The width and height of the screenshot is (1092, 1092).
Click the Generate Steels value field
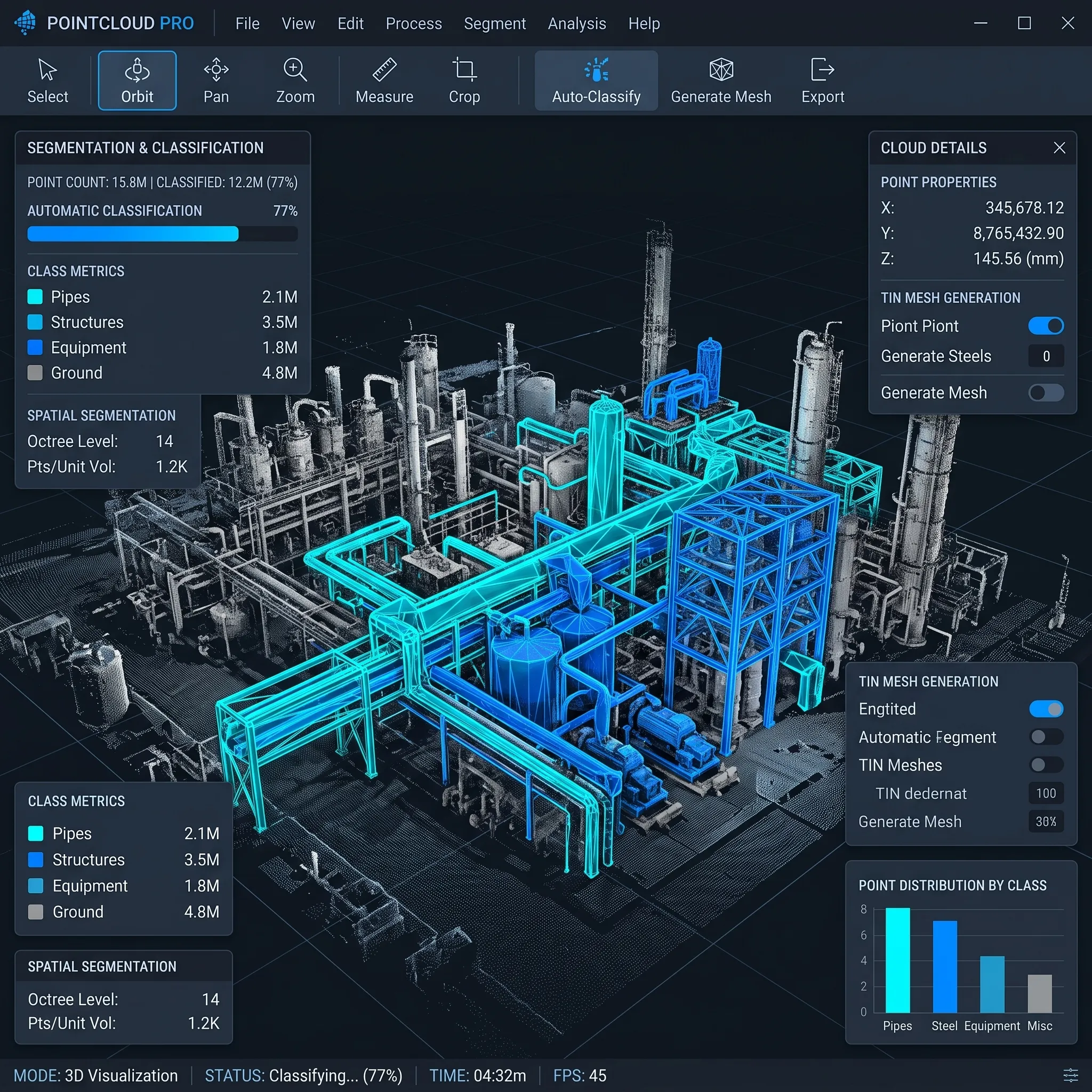coord(1046,356)
